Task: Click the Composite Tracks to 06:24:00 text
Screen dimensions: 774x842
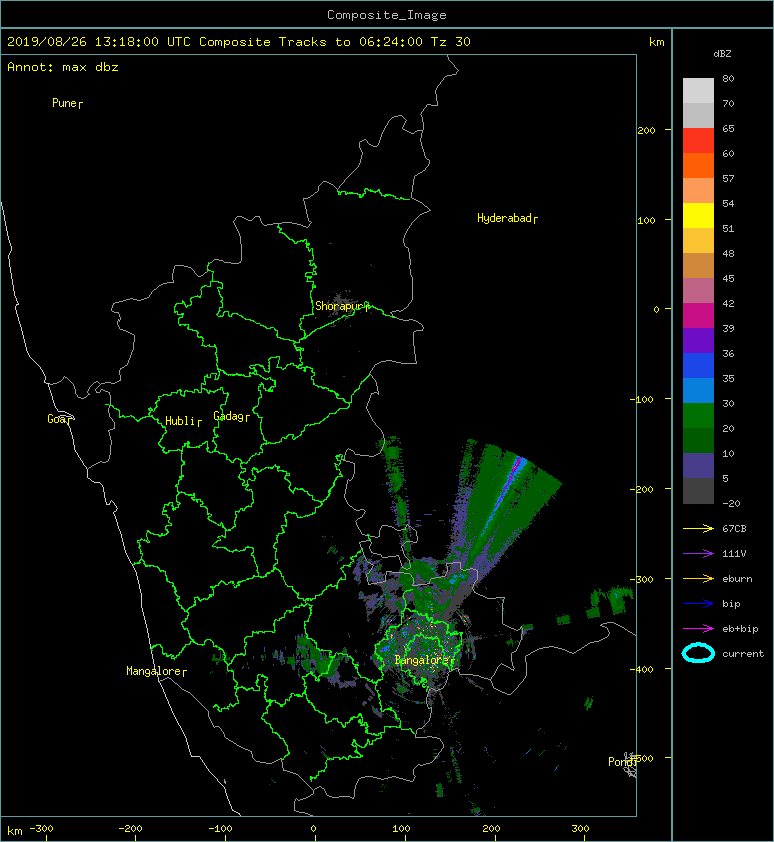Action: pos(311,42)
